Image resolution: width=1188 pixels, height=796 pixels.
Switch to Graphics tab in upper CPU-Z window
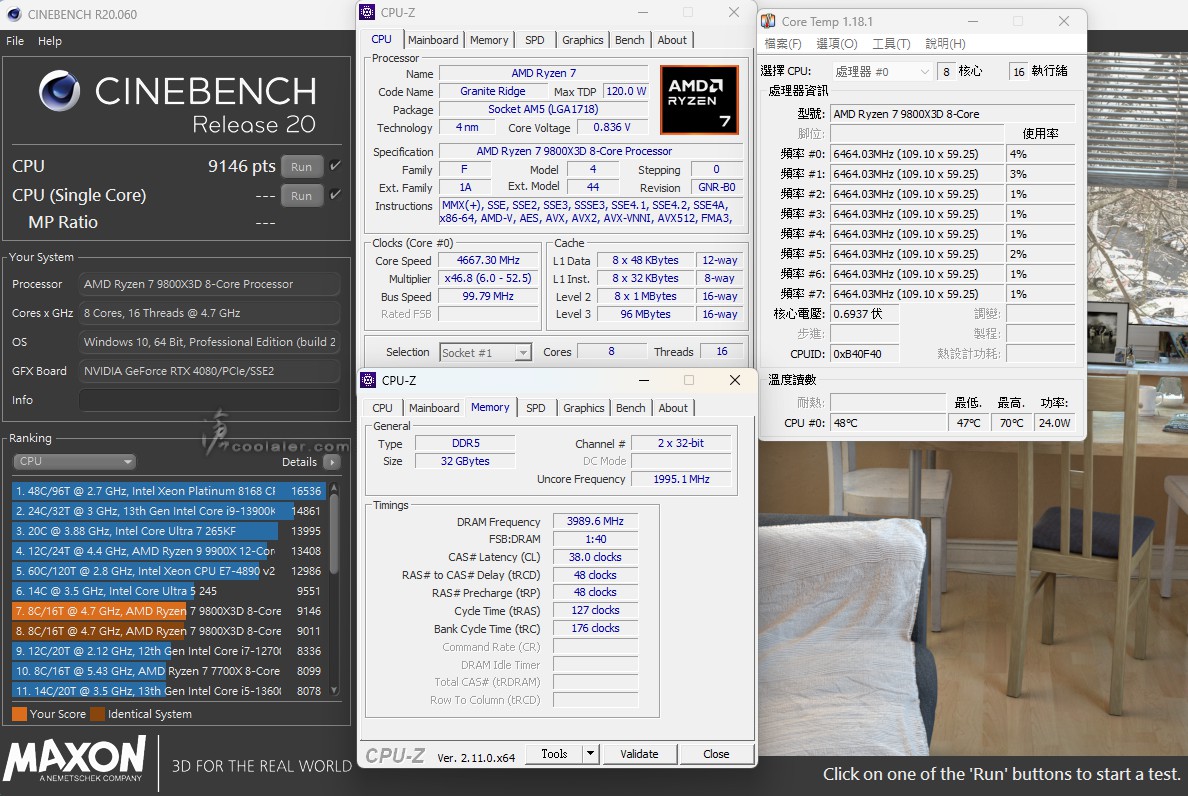point(582,40)
